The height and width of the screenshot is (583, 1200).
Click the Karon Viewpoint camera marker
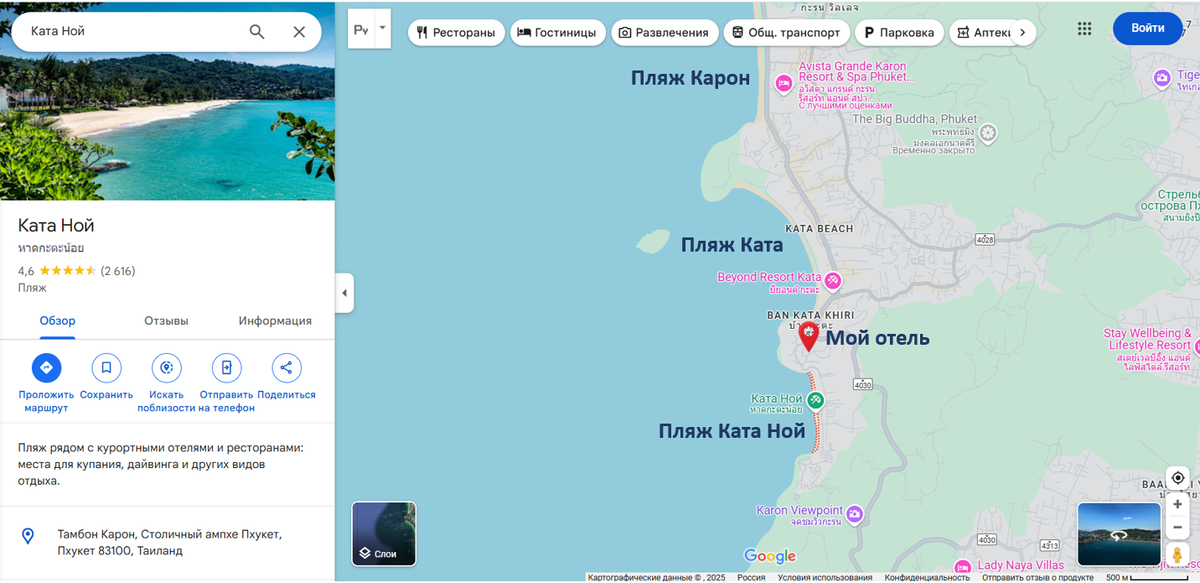(854, 514)
